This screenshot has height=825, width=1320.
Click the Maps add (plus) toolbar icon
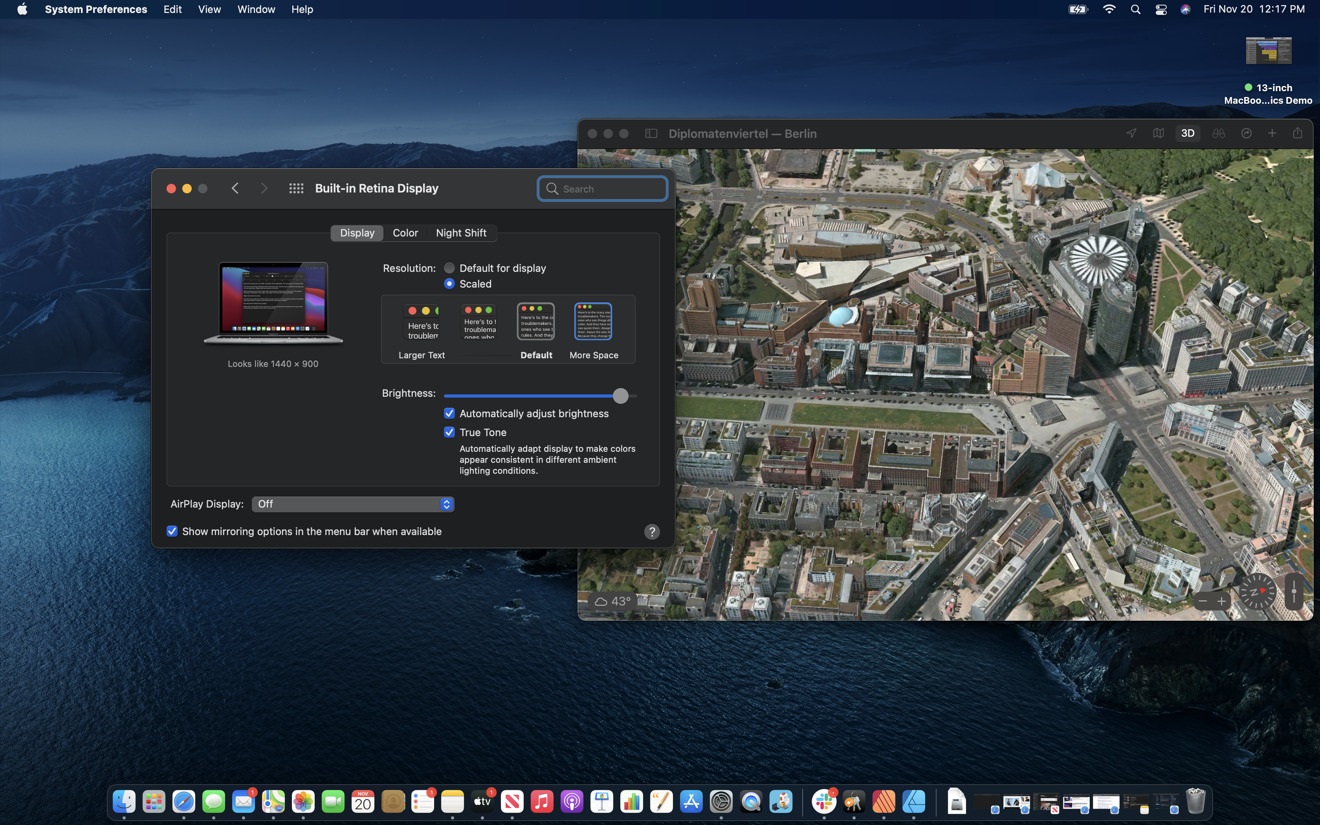[1272, 133]
